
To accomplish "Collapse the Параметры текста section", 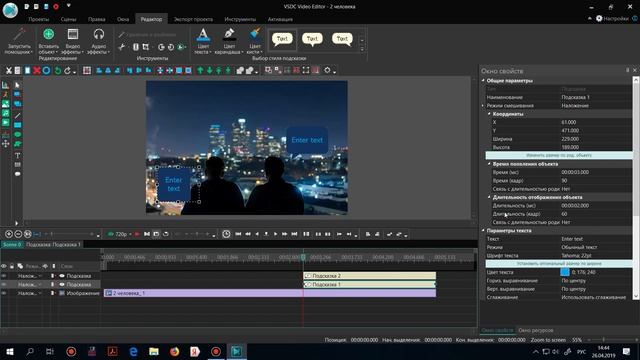I will 483,231.
